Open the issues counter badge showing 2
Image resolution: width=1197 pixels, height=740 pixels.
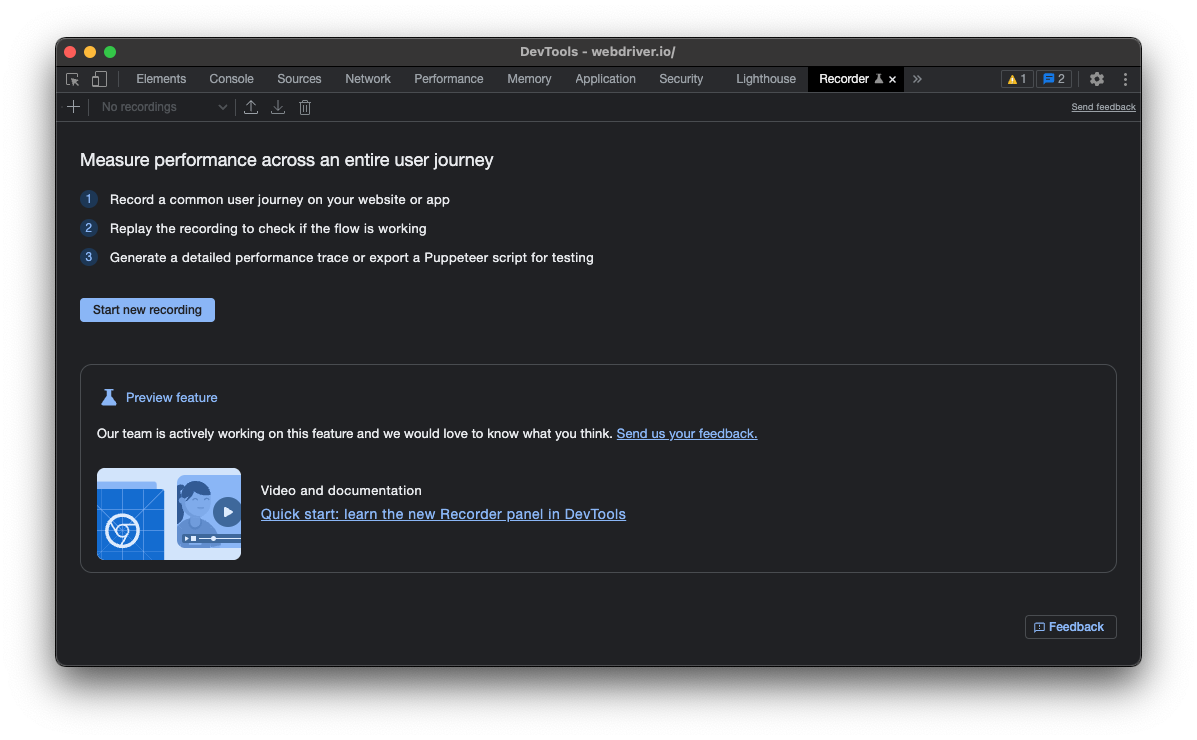tap(1053, 79)
